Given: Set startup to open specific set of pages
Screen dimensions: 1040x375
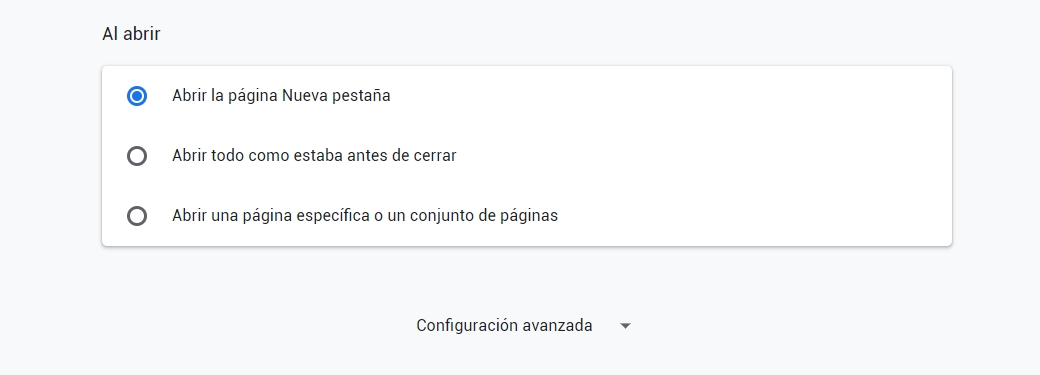Looking at the screenshot, I should point(137,216).
